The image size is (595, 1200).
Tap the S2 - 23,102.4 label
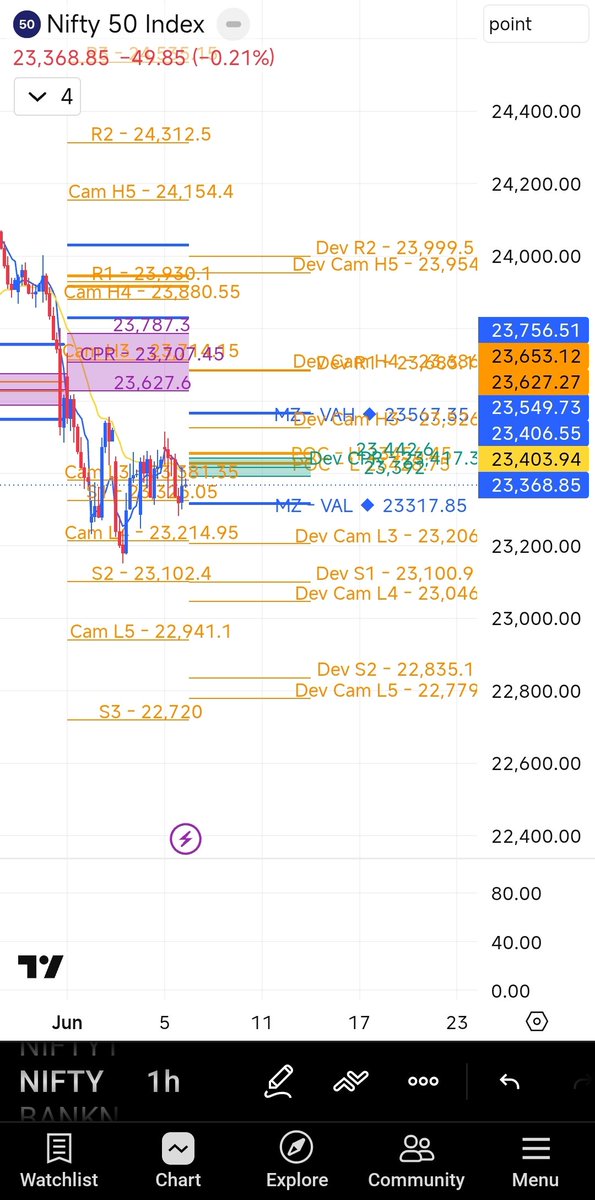(152, 574)
